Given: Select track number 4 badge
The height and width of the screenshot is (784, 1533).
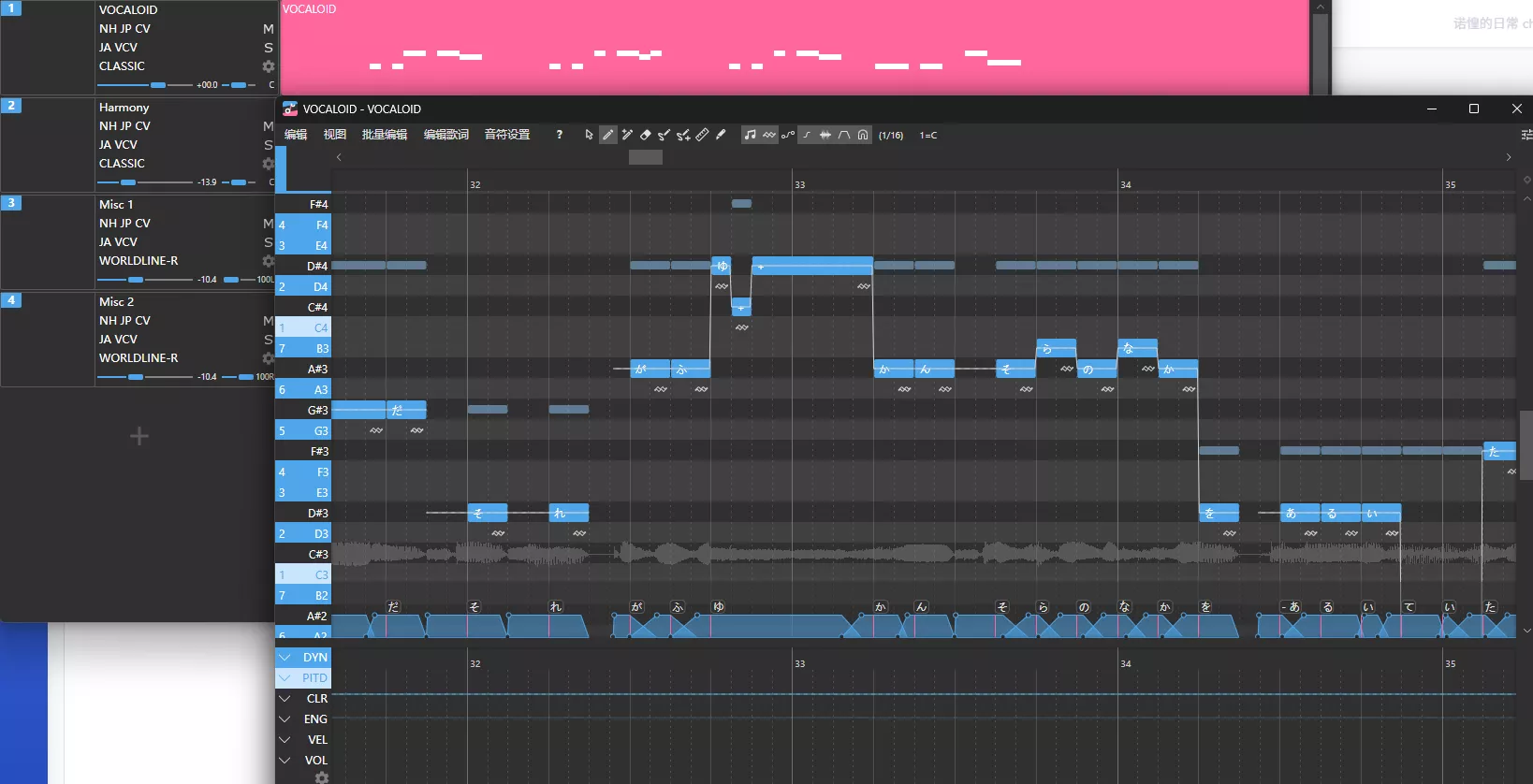Looking at the screenshot, I should (x=11, y=299).
